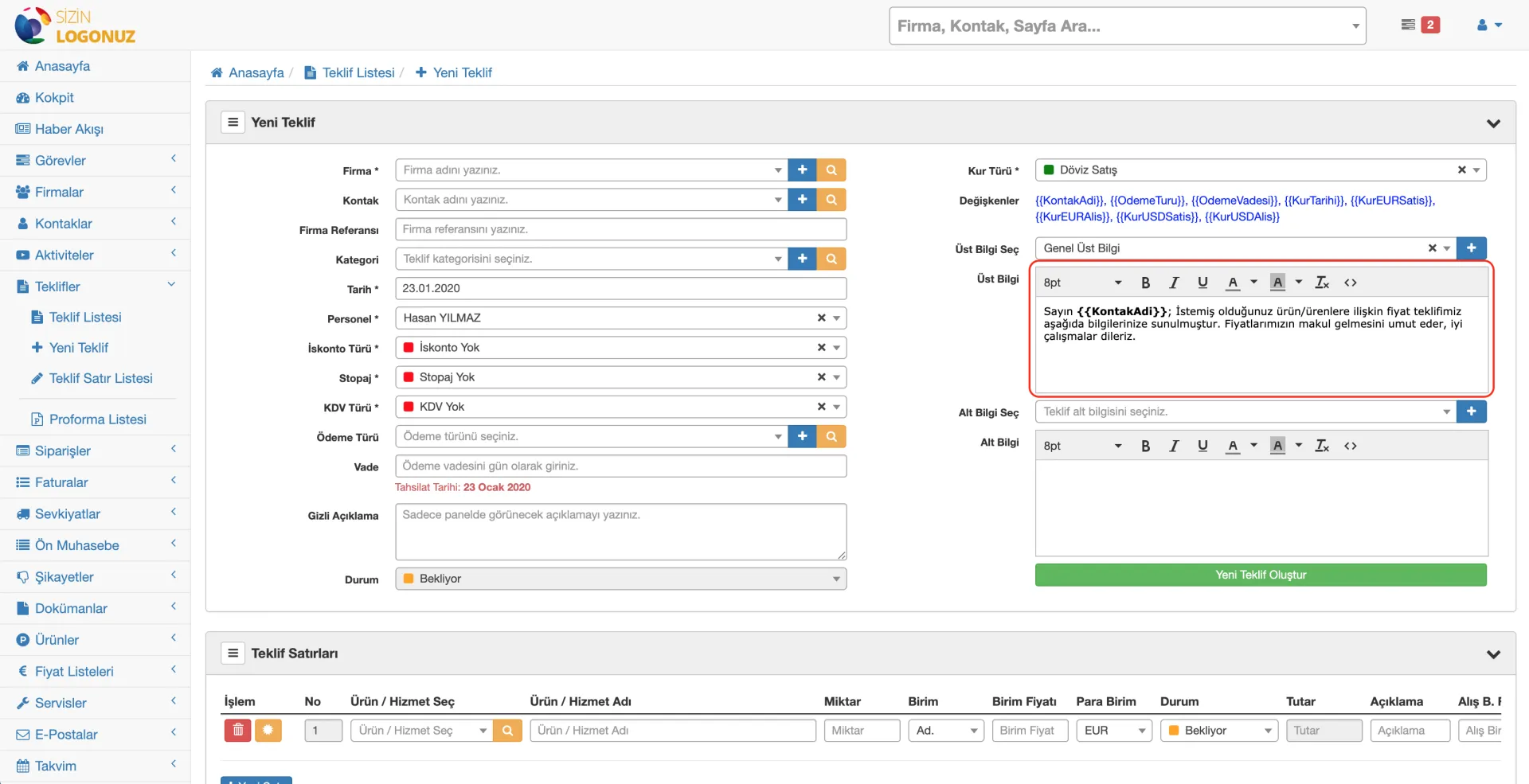Clear formatting in Alt Bilgi editor
Viewport: 1529px width, 784px height.
tap(1322, 446)
